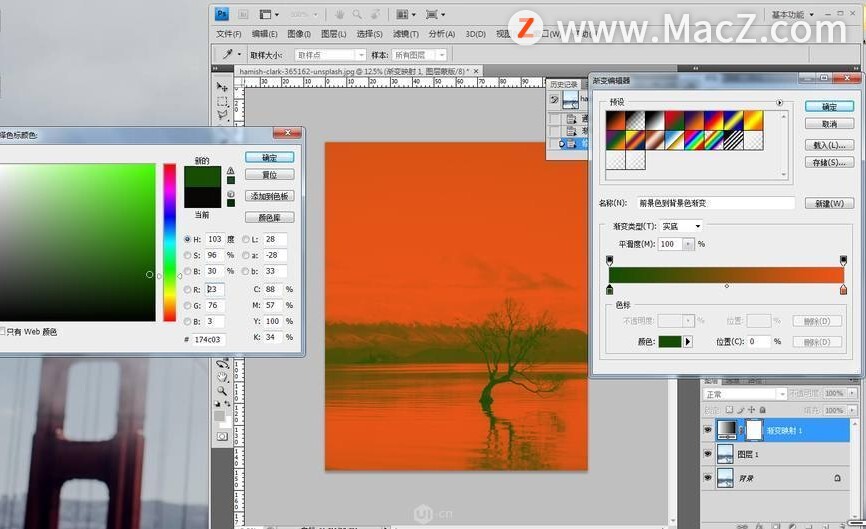Click the vertical hue slider in color picker
This screenshot has height=529, width=866.
click(x=170, y=242)
